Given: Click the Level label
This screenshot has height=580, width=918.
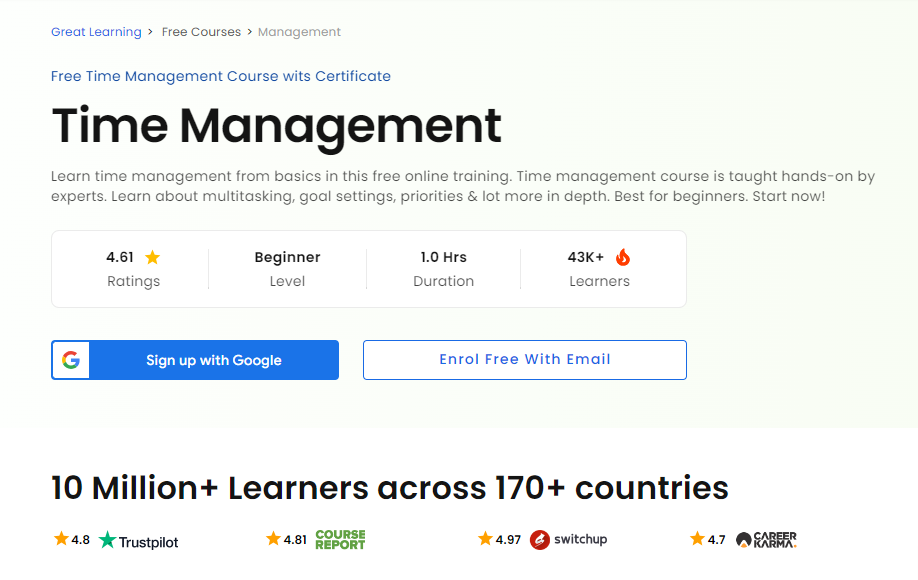Looking at the screenshot, I should pos(287,282).
